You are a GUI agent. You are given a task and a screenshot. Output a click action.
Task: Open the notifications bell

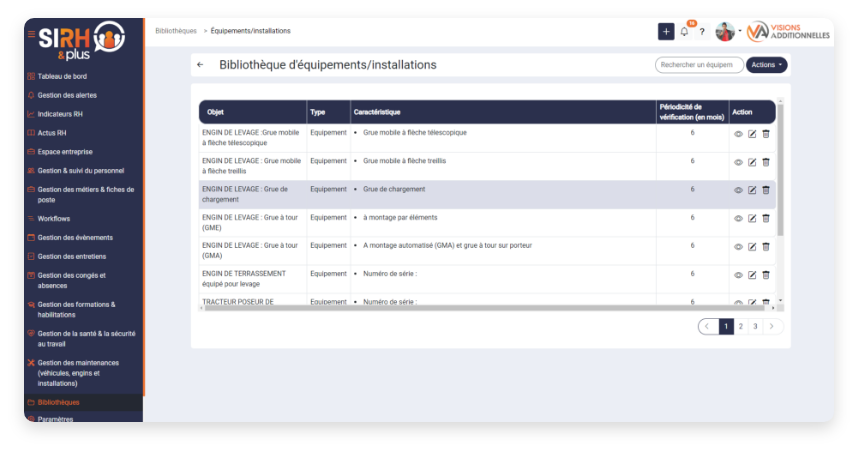click(684, 32)
